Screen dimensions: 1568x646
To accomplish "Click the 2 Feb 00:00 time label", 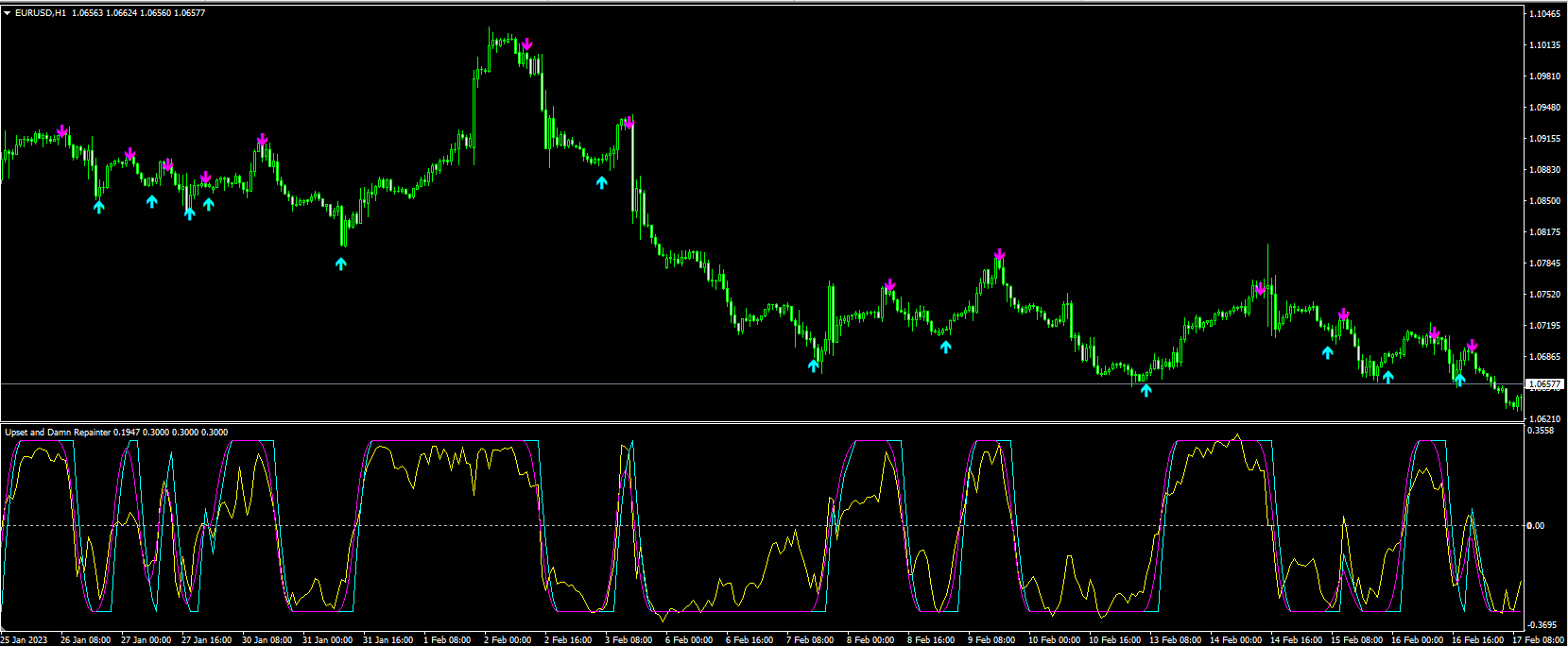I will pyautogui.click(x=508, y=640).
